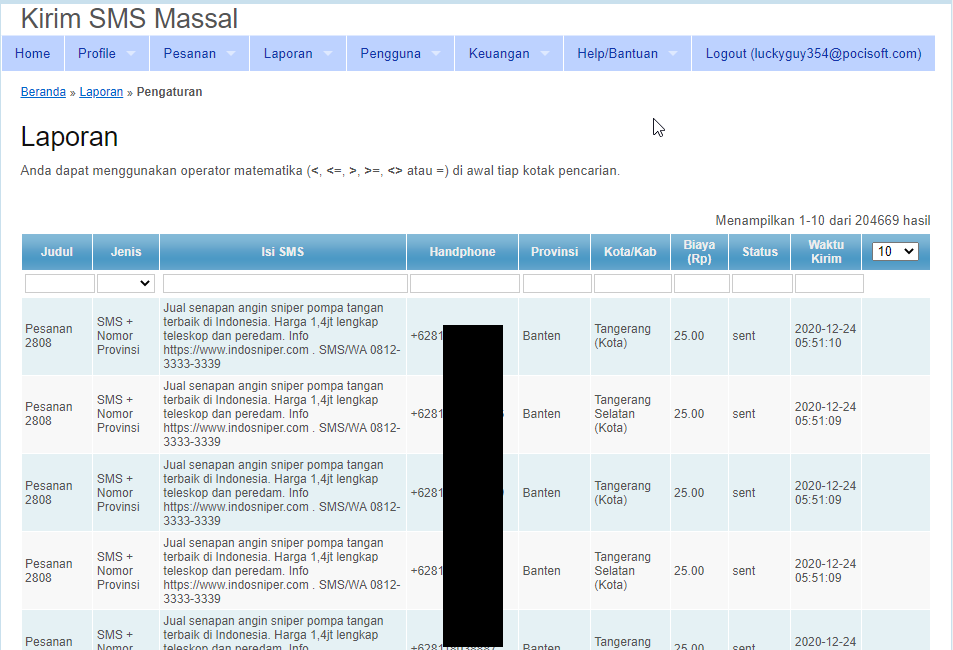
Task: Sort table by Jenis column header
Action: pyautogui.click(x=126, y=252)
